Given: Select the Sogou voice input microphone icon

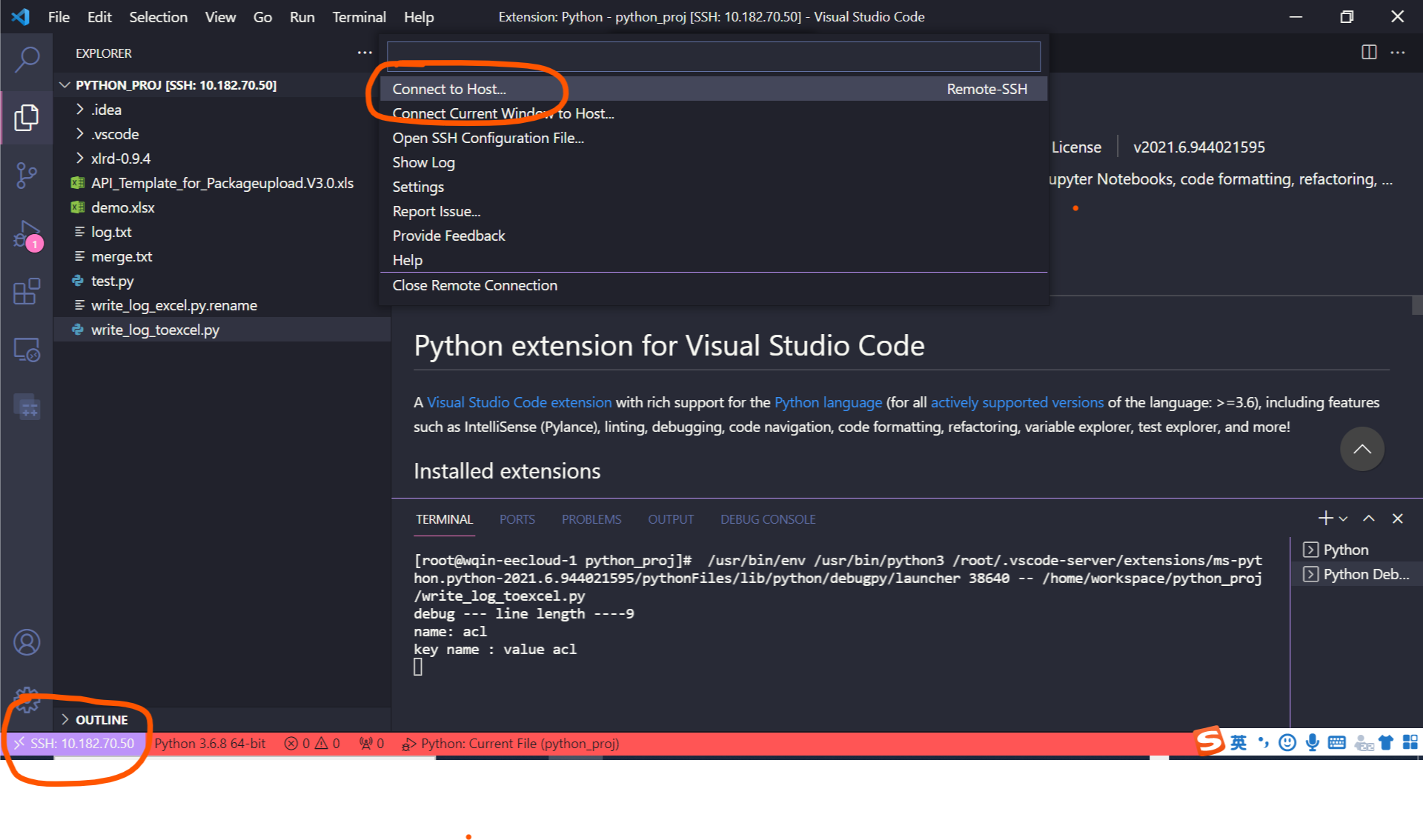Looking at the screenshot, I should click(1312, 742).
